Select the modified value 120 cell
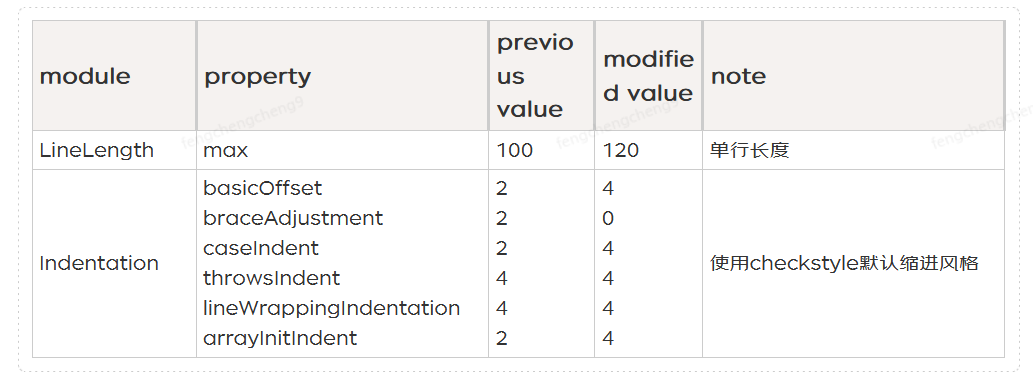The height and width of the screenshot is (380, 1033). (648, 150)
